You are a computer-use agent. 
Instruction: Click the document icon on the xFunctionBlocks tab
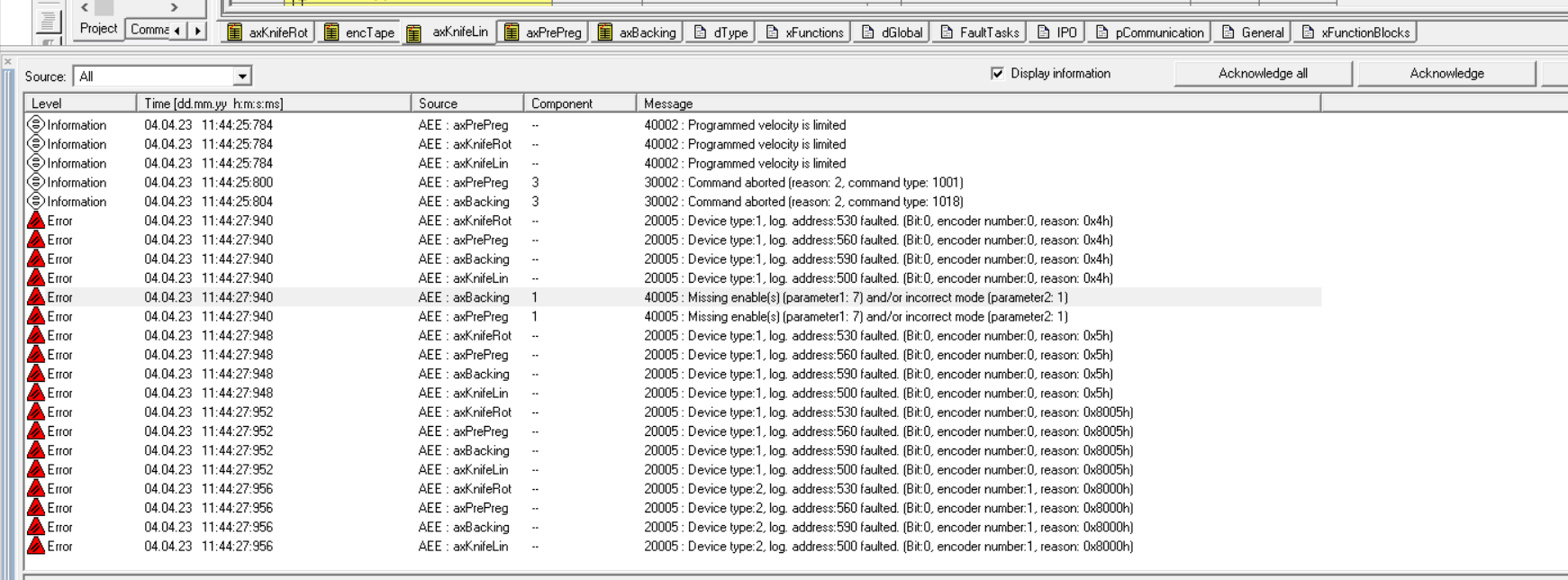point(1308,32)
